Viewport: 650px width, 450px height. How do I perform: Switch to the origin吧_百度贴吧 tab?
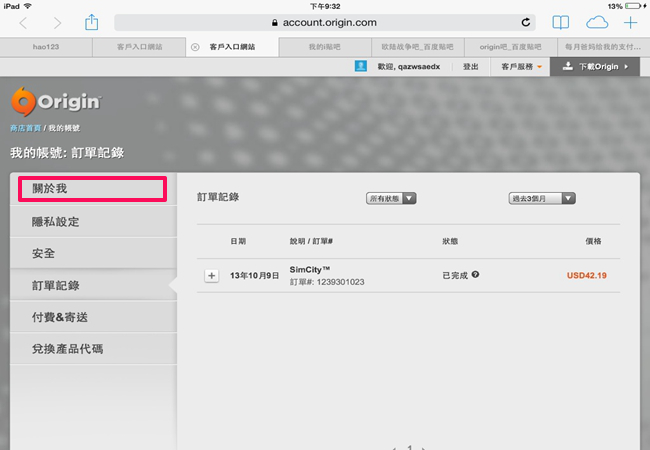tap(510, 47)
